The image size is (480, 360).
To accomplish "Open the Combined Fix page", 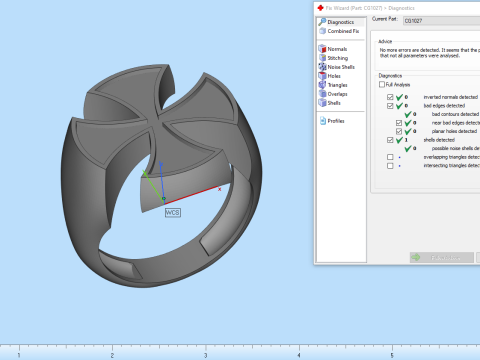I will click(339, 31).
